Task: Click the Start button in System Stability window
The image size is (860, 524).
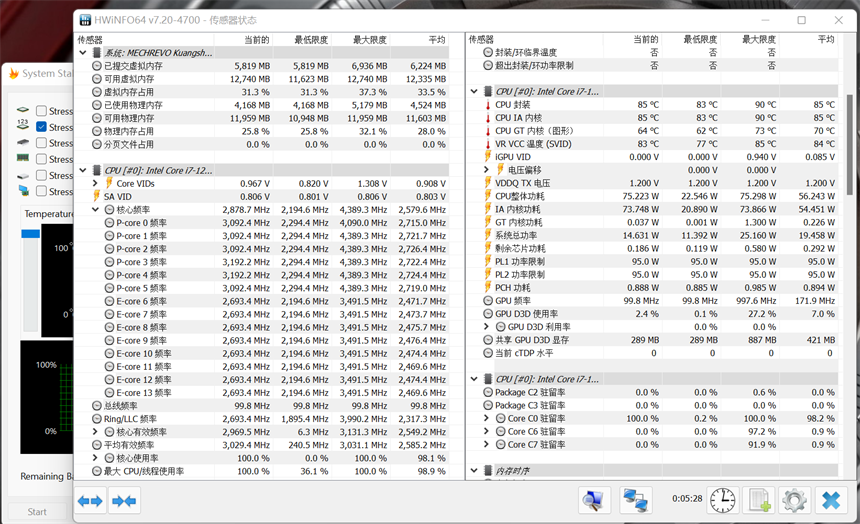Action: coord(37,511)
